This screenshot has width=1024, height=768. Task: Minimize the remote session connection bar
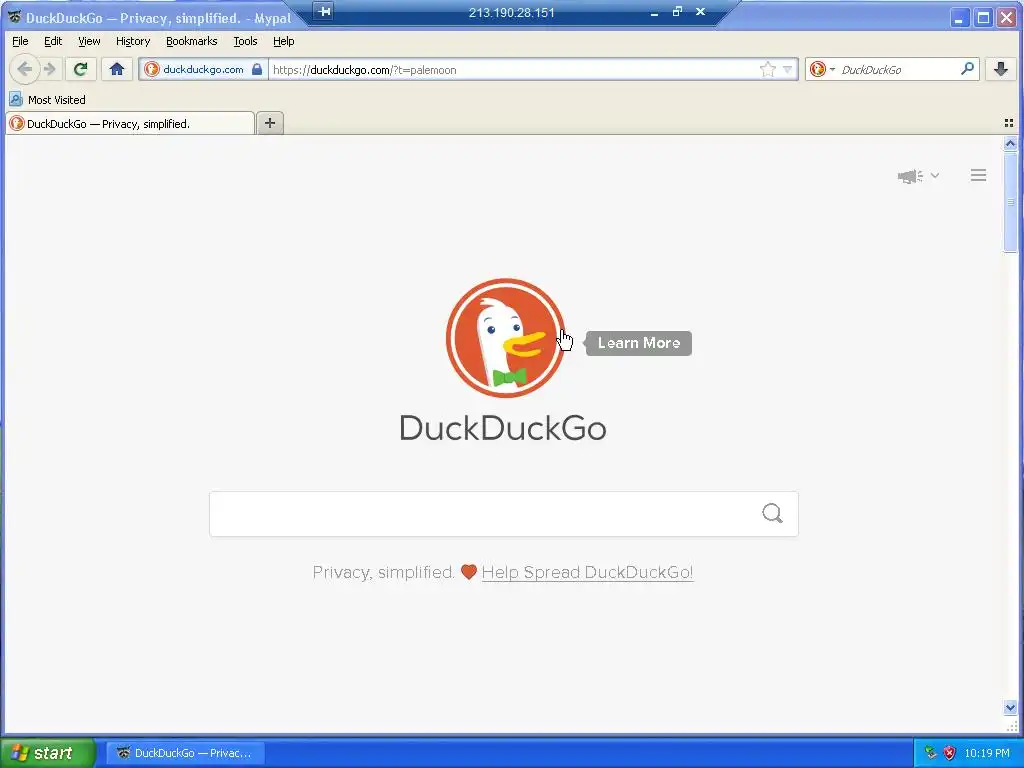coord(654,12)
